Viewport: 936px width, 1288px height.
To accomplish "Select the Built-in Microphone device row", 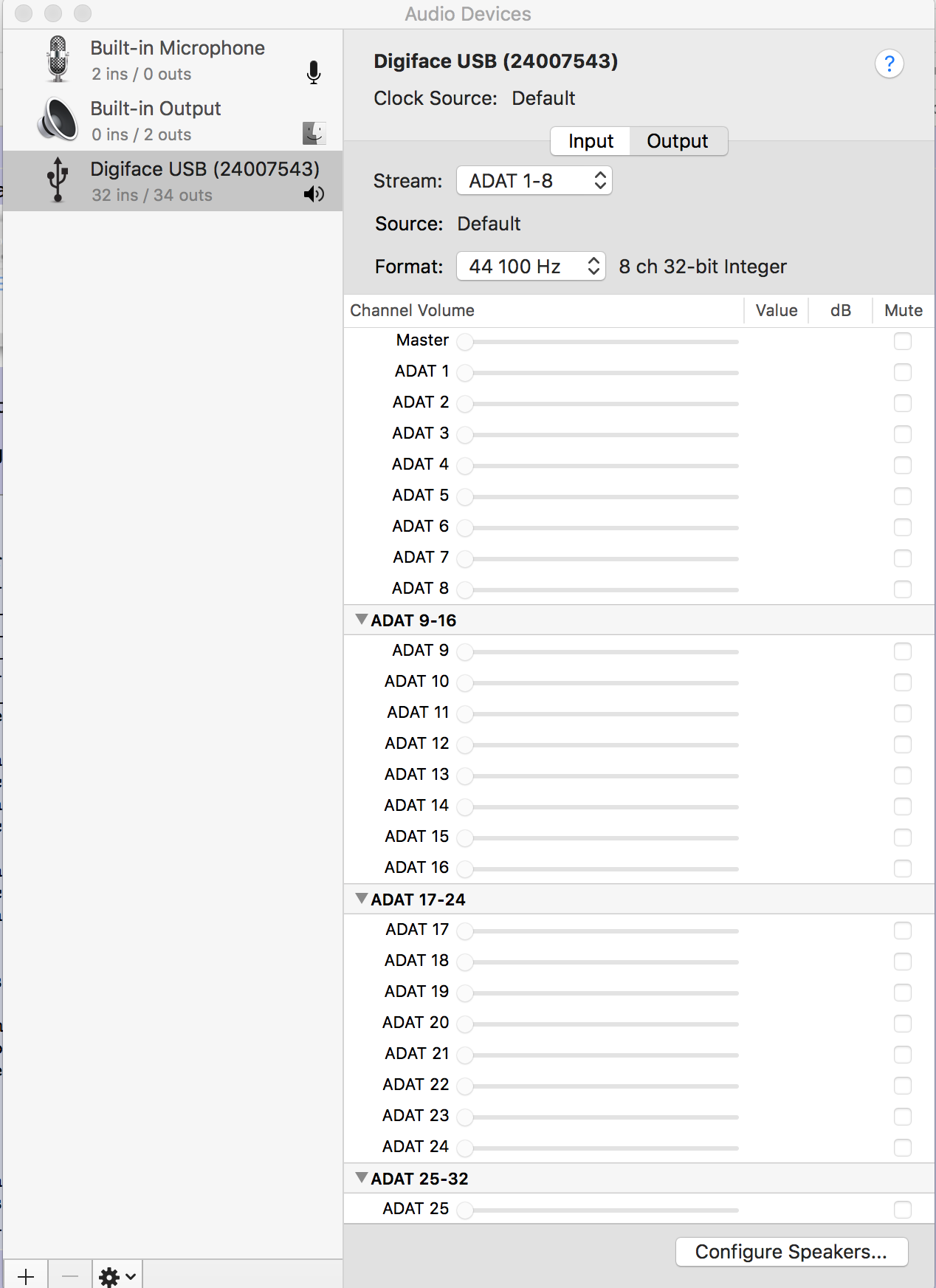I will click(x=173, y=61).
